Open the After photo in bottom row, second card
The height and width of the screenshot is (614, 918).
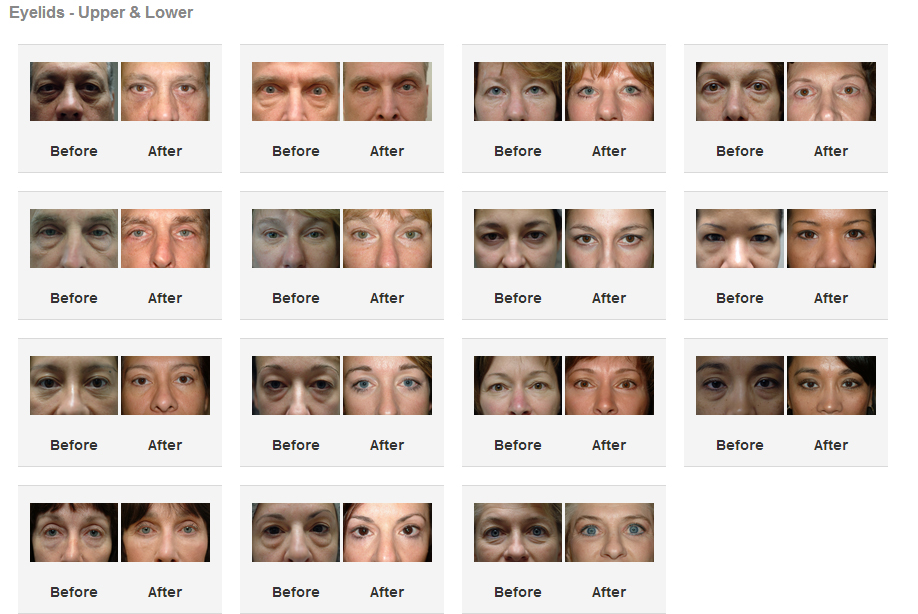click(388, 532)
